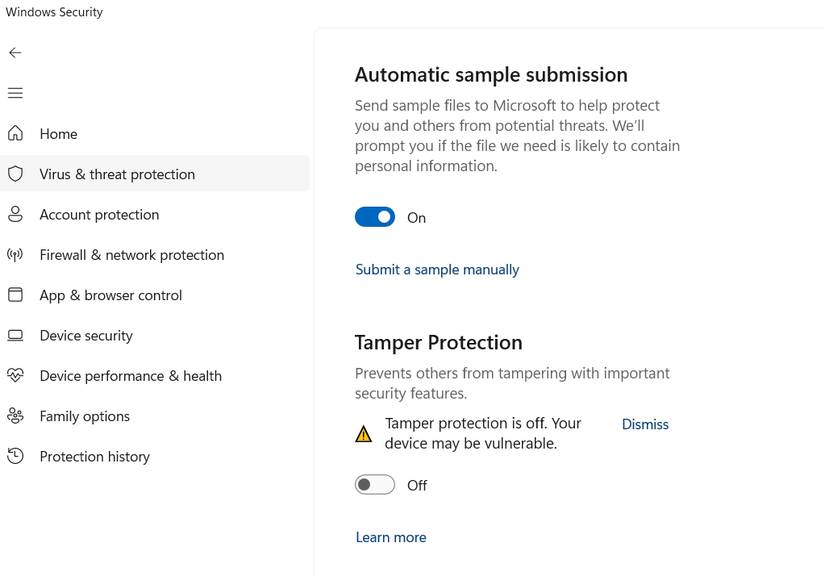
Task: Click the App & browser control window icon
Action: point(15,295)
